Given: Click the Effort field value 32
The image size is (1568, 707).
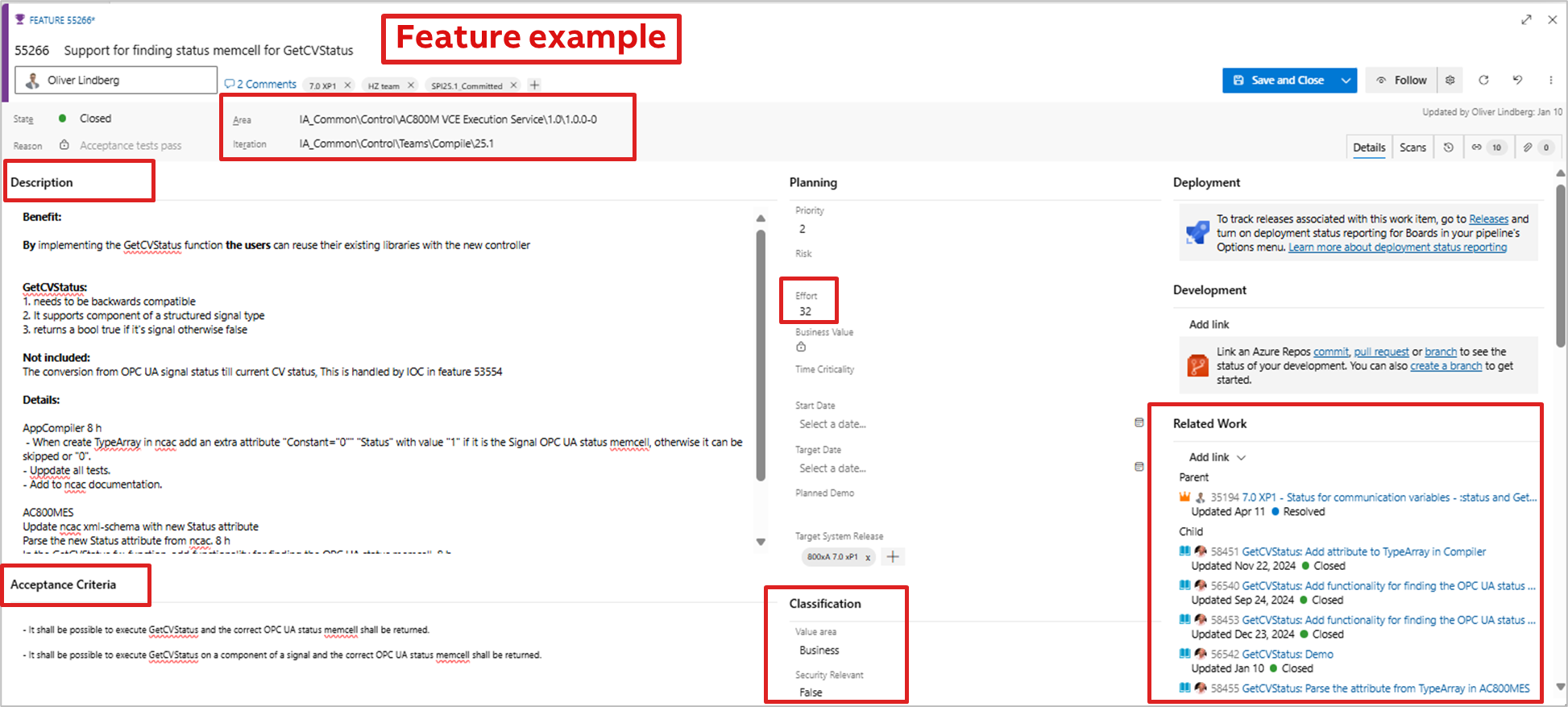Looking at the screenshot, I should coord(805,311).
